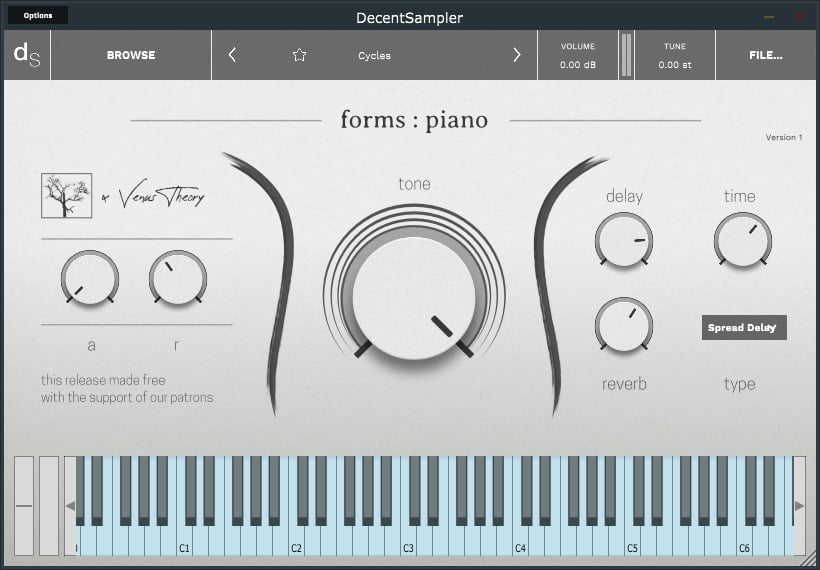This screenshot has width=820, height=570.
Task: Open the Spread Delay type dropdown
Action: pyautogui.click(x=743, y=328)
